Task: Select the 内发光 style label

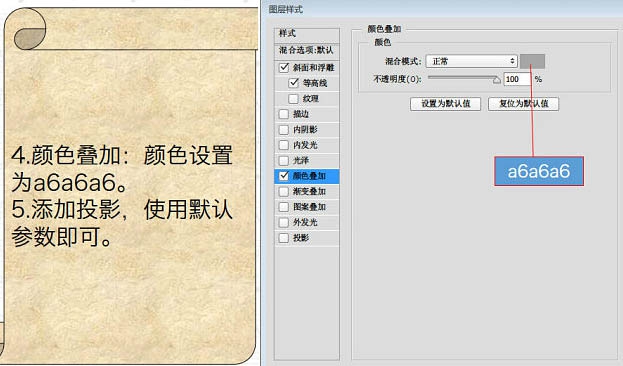Action: [x=305, y=145]
